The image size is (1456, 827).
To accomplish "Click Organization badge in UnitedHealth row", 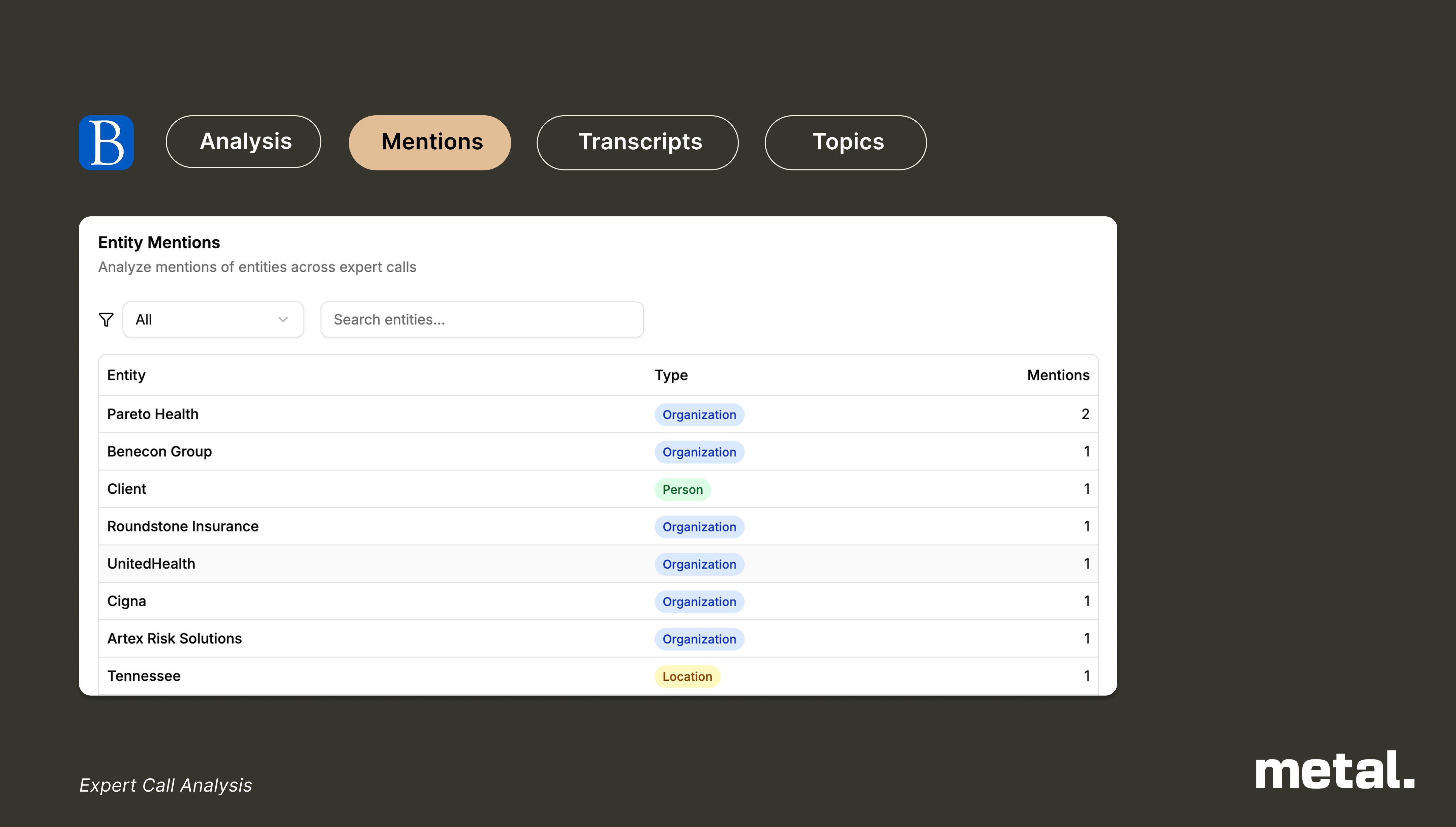I will (x=699, y=564).
